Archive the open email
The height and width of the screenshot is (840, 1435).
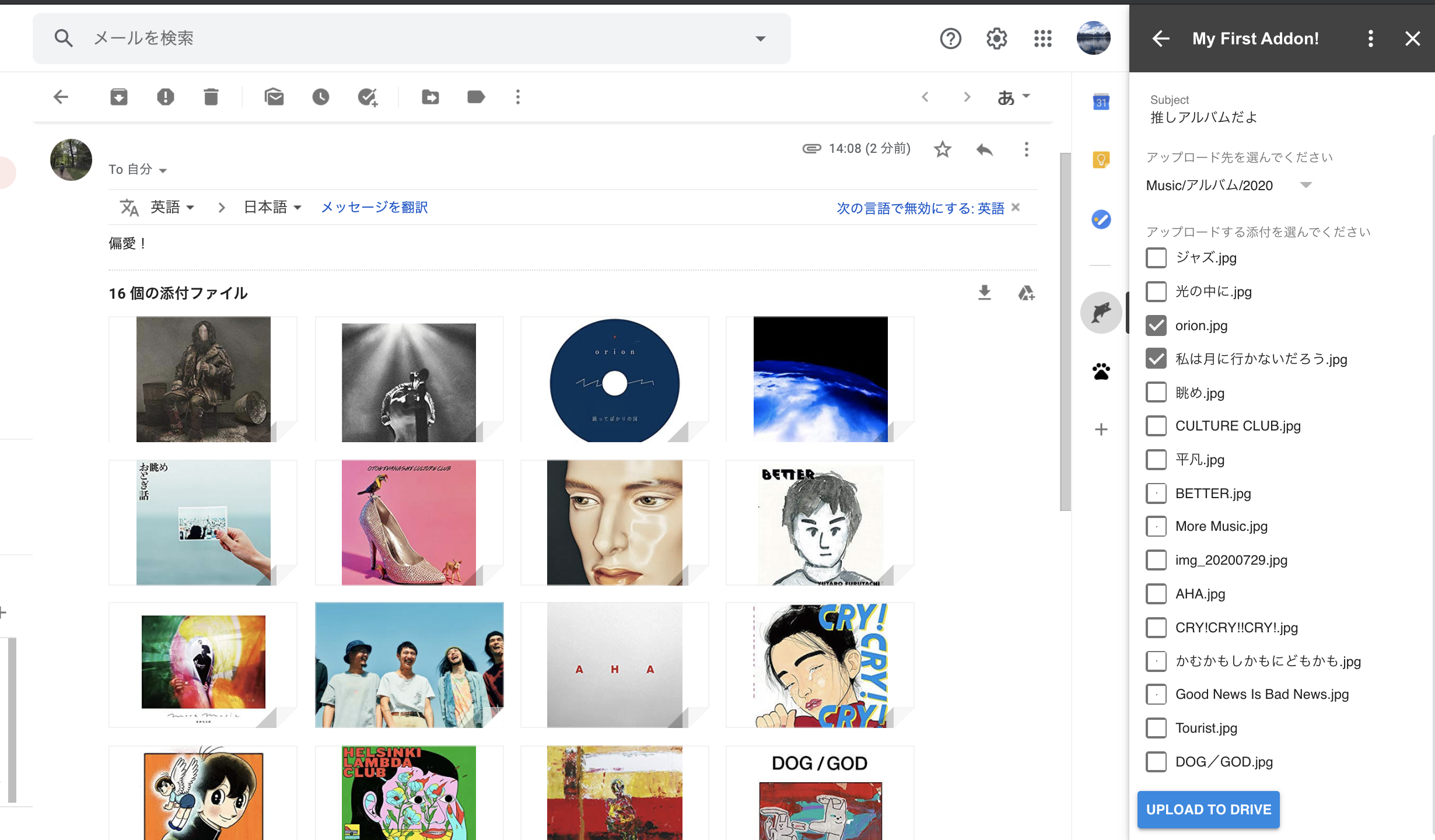coord(119,97)
